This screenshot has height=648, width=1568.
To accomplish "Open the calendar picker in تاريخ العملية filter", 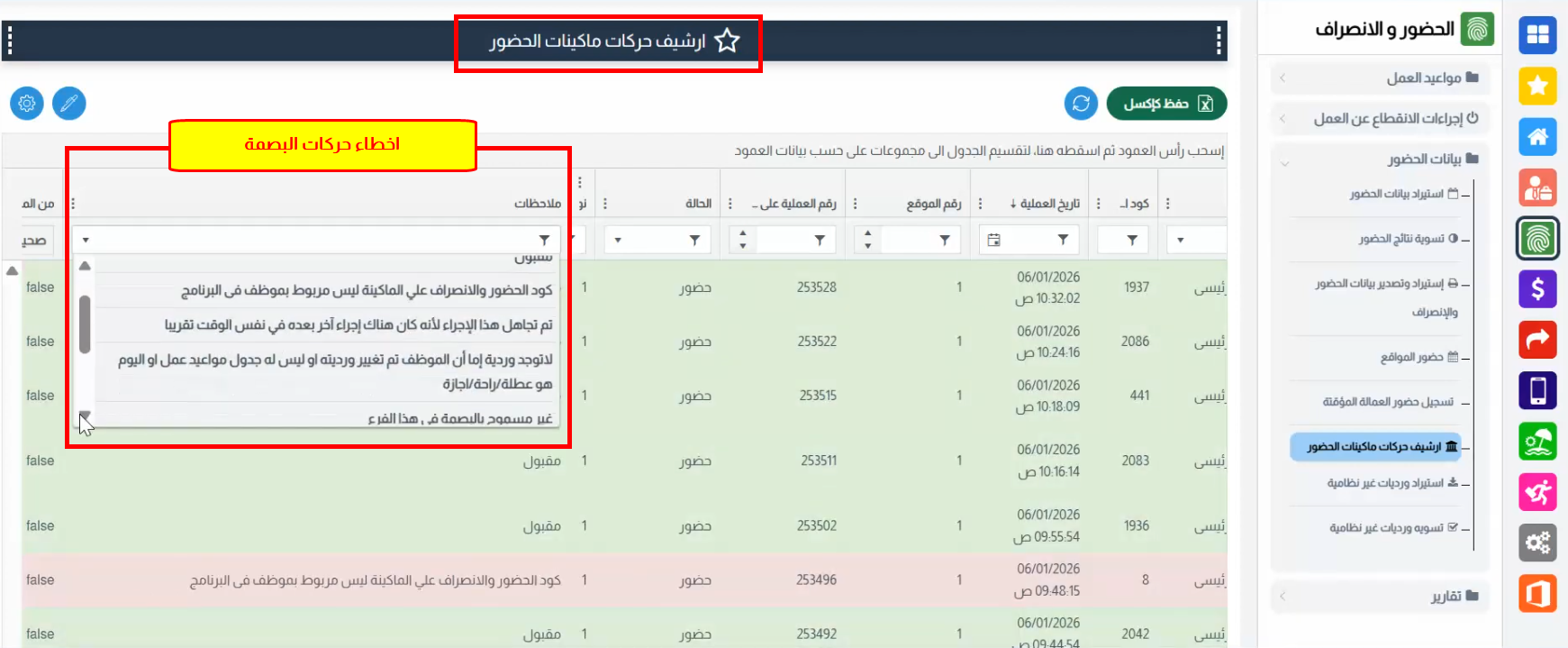I will [x=993, y=240].
